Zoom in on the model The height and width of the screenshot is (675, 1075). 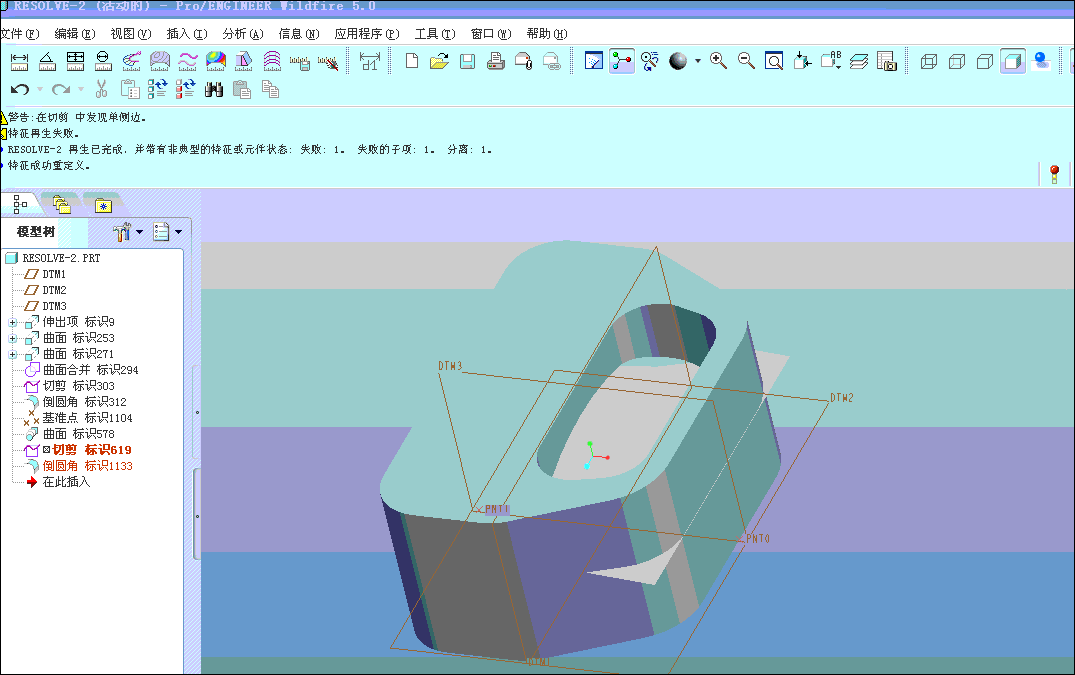tap(718, 61)
